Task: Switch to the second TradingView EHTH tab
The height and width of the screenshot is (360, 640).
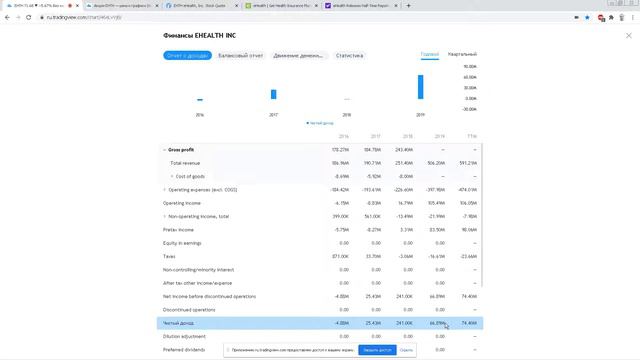Action: pyautogui.click(x=121, y=6)
